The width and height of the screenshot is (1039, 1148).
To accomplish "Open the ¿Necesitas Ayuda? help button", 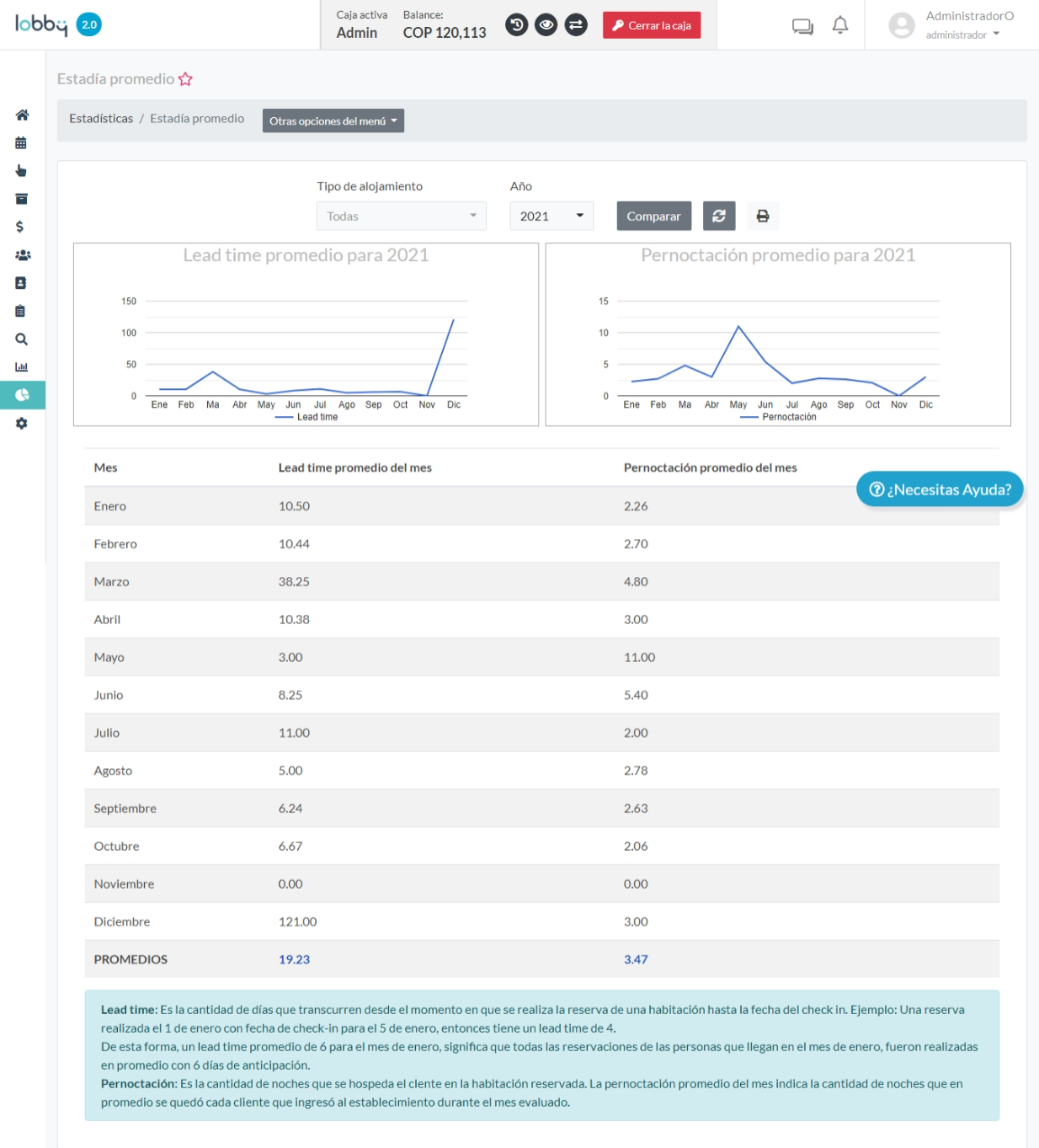I will click(x=940, y=489).
